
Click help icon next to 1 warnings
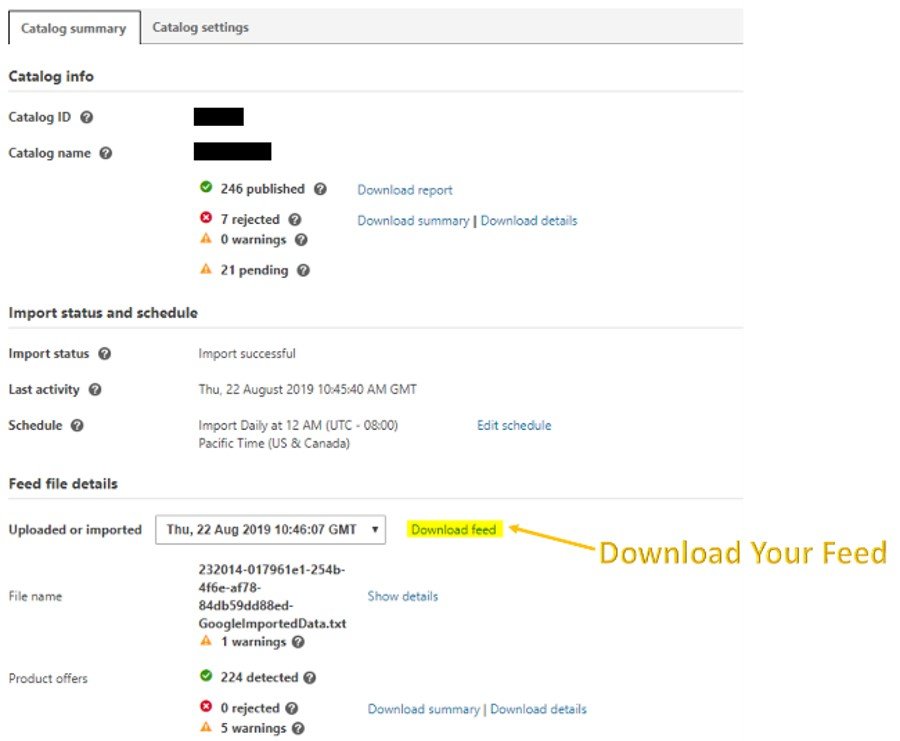[x=299, y=642]
